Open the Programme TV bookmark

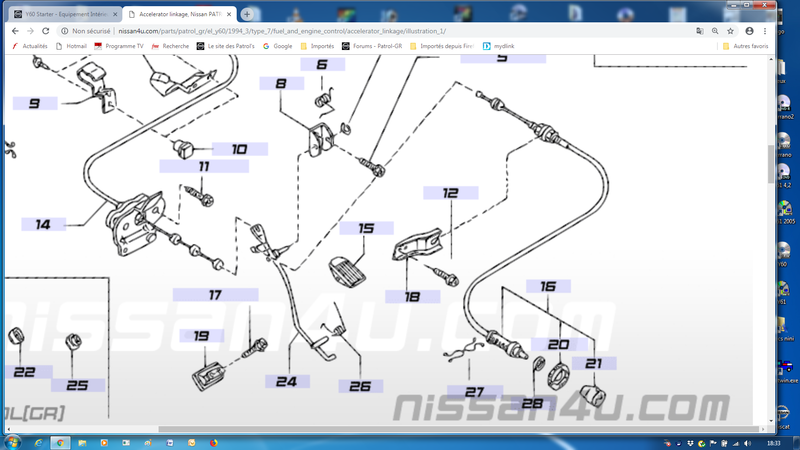pyautogui.click(x=119, y=46)
